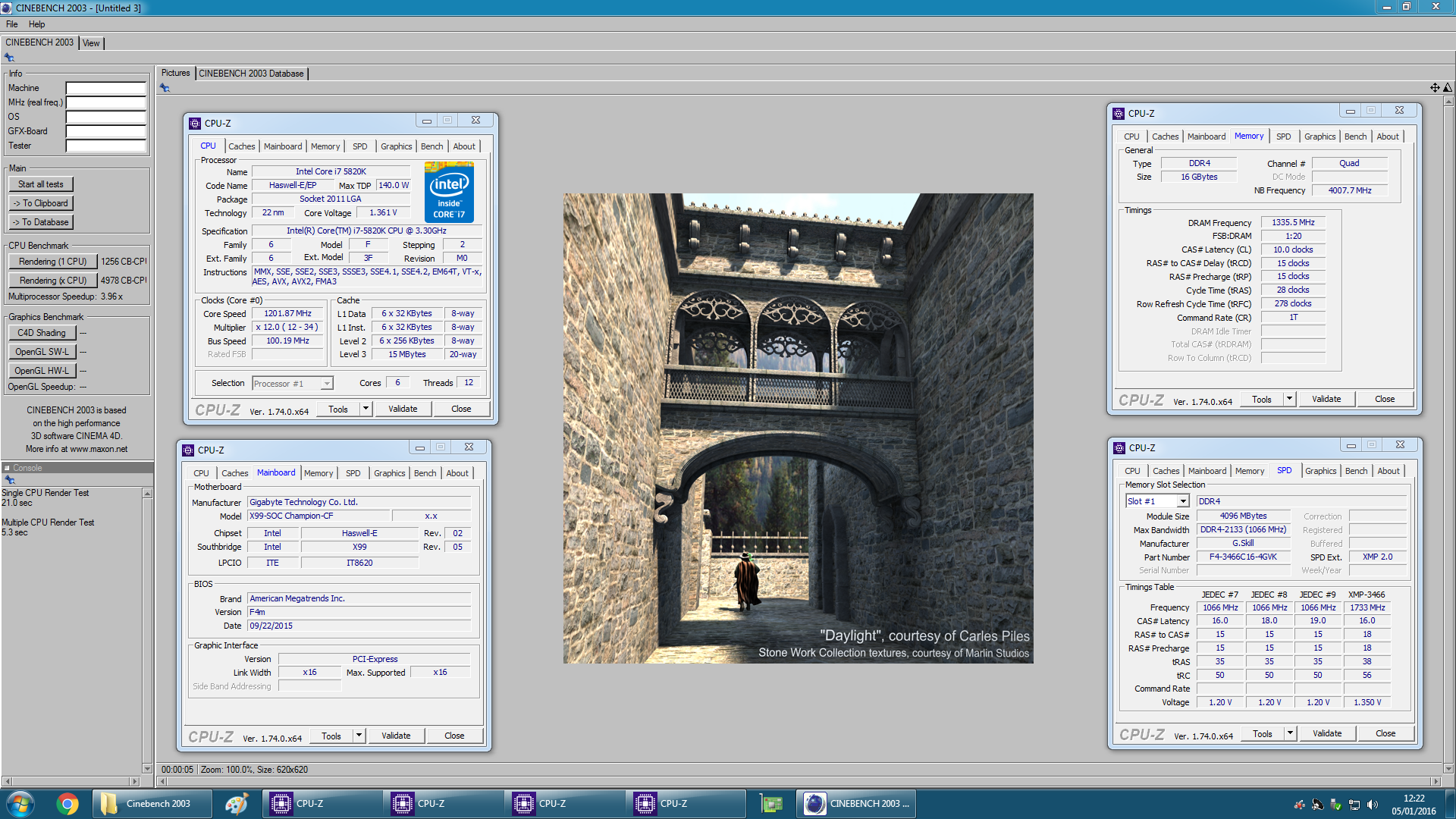Click To Database button
This screenshot has height=819, width=1456.
click(41, 222)
